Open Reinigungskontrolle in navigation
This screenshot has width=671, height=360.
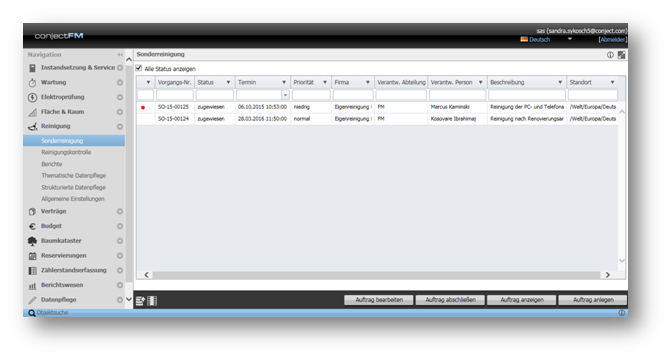click(x=66, y=152)
